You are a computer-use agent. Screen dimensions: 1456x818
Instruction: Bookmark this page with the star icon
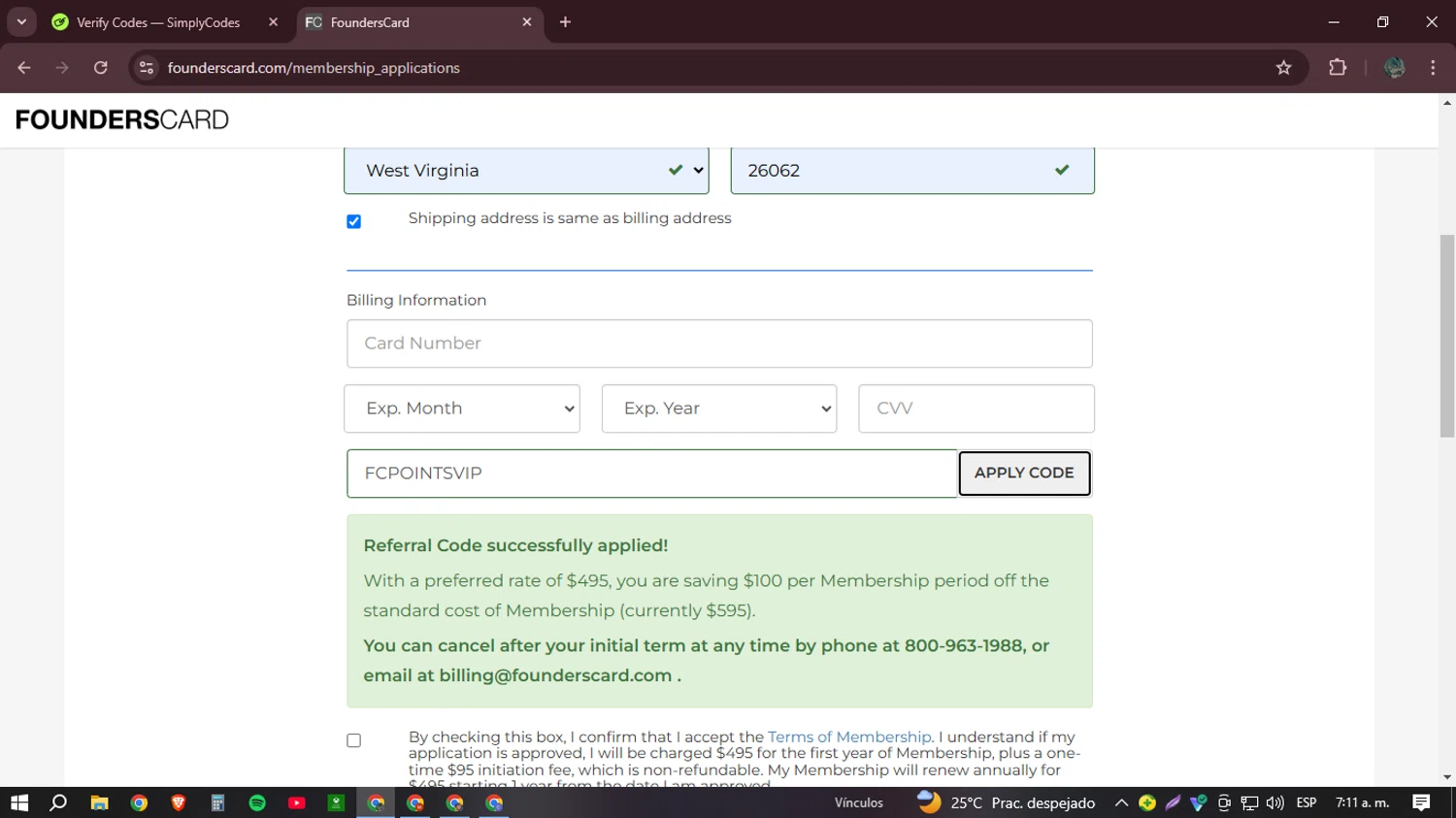[1284, 68]
